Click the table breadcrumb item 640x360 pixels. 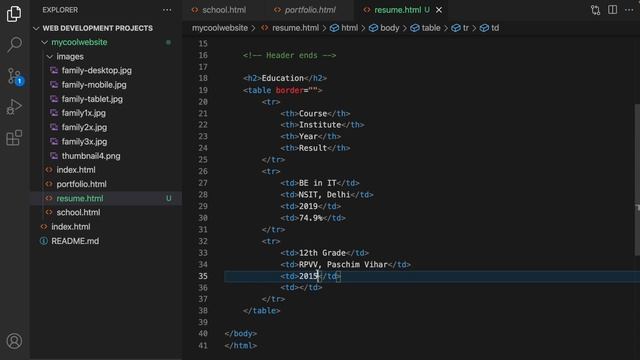pos(431,28)
